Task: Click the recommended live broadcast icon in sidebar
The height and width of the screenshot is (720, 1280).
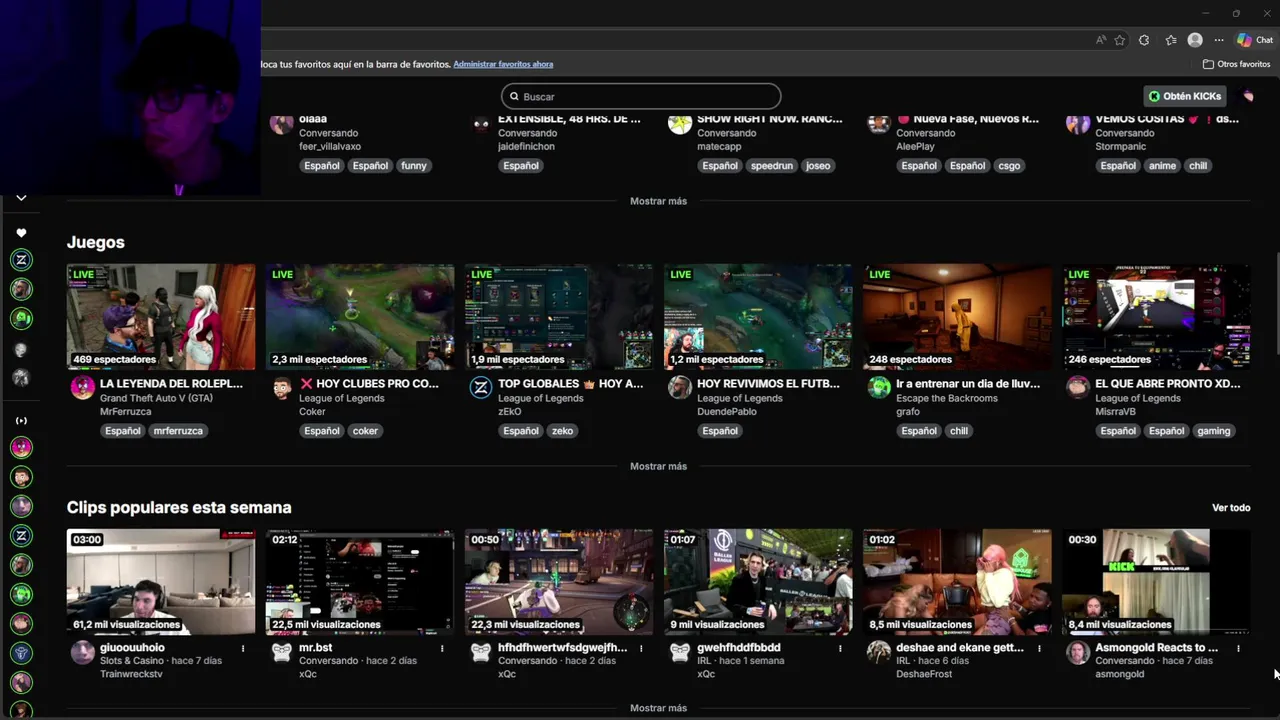Action: coord(21,421)
